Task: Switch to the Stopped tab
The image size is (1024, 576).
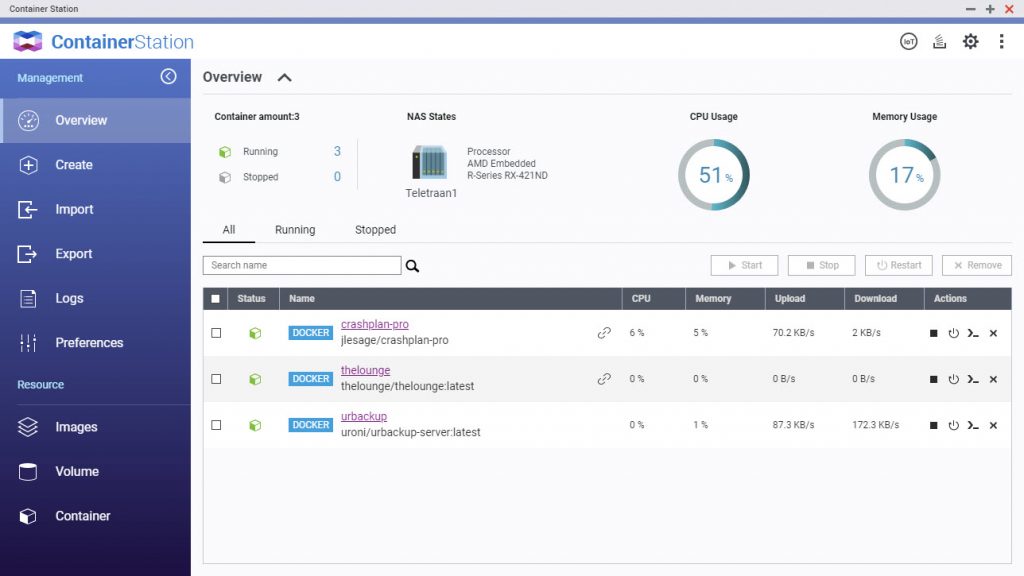Action: click(376, 230)
